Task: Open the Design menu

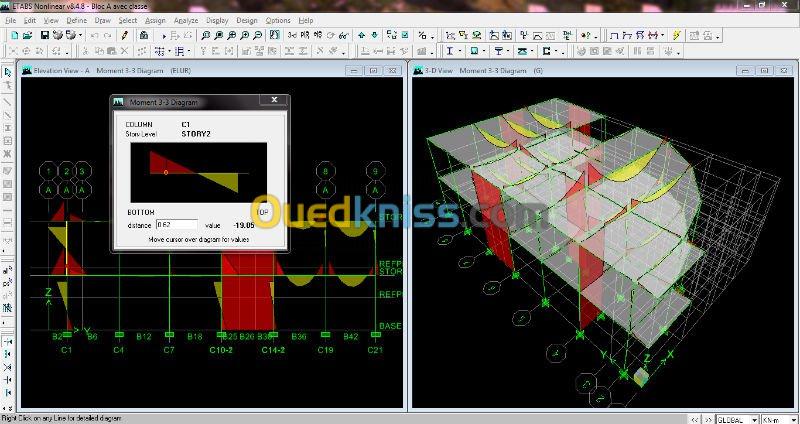Action: coord(247,20)
